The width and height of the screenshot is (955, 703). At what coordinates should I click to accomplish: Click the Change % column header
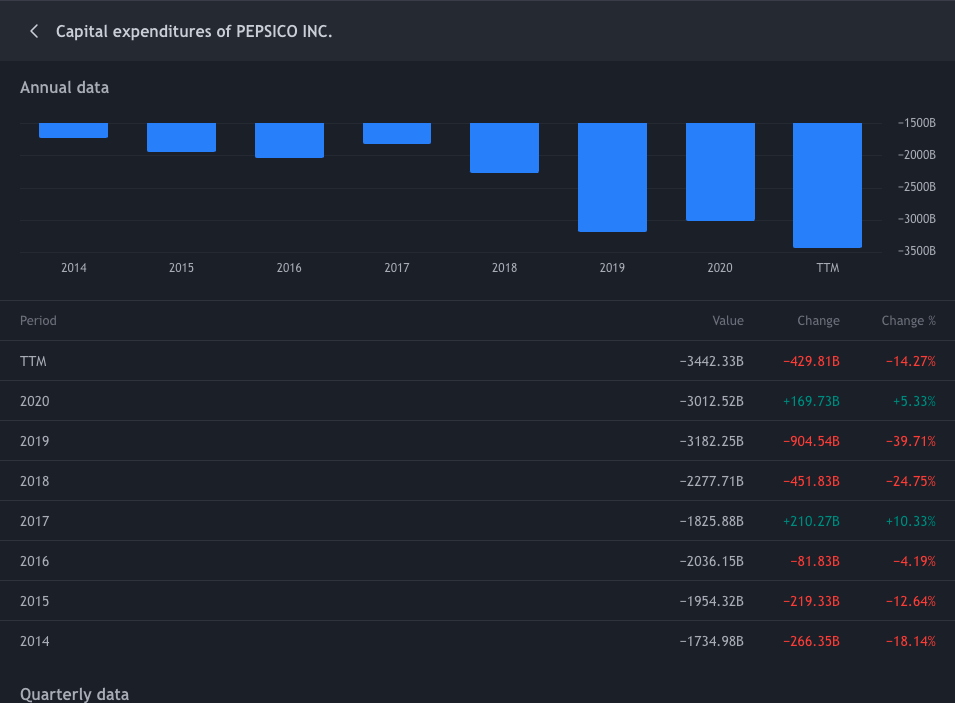tap(908, 320)
